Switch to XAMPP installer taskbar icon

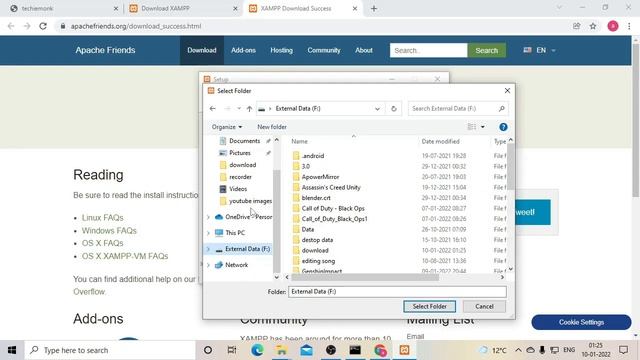[404, 350]
